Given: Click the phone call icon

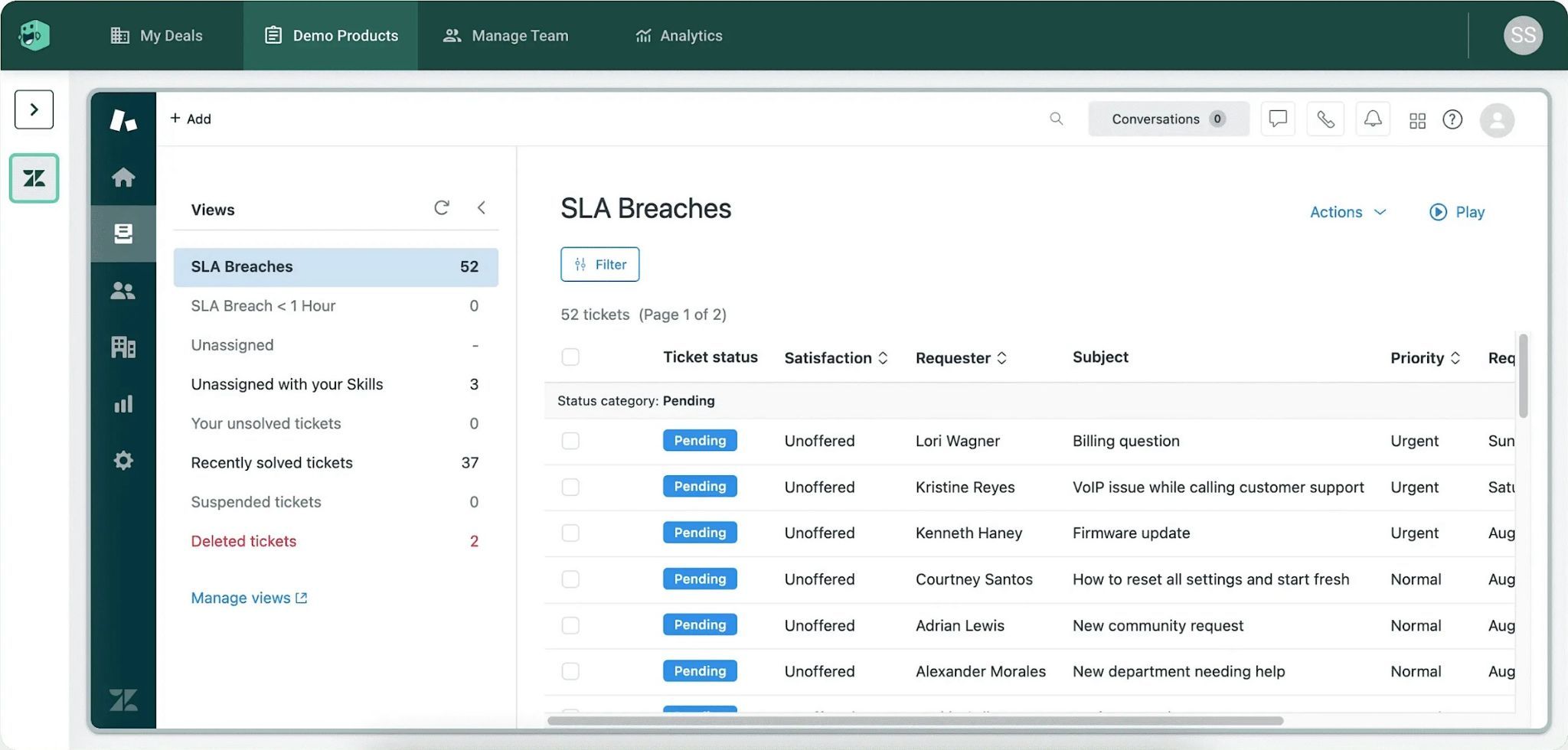Looking at the screenshot, I should 1325,119.
